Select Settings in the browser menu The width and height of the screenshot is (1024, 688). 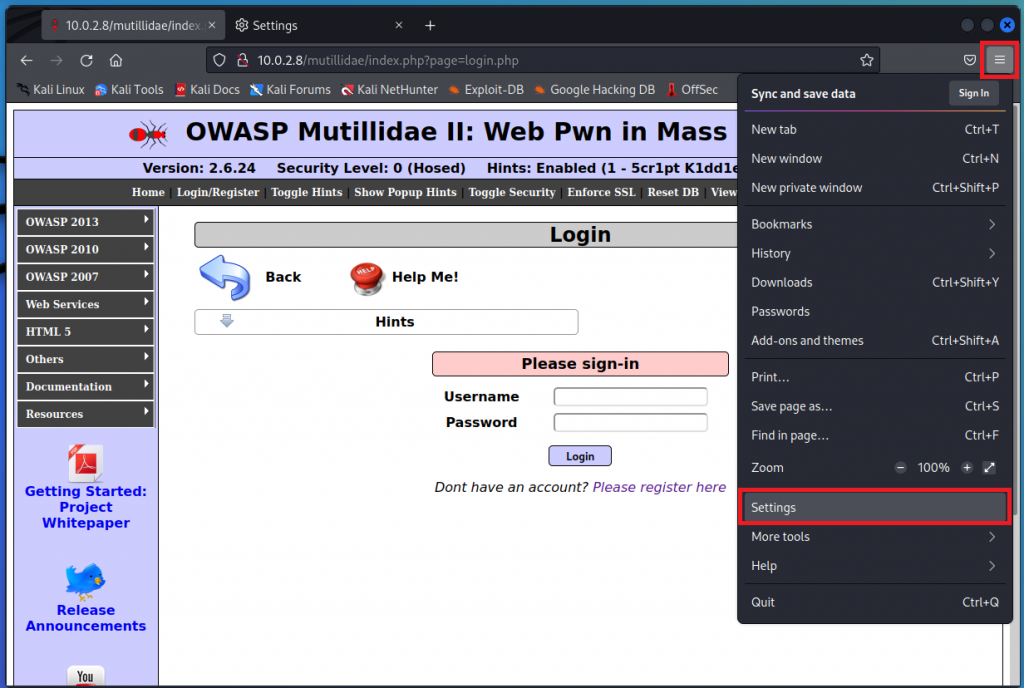point(874,507)
